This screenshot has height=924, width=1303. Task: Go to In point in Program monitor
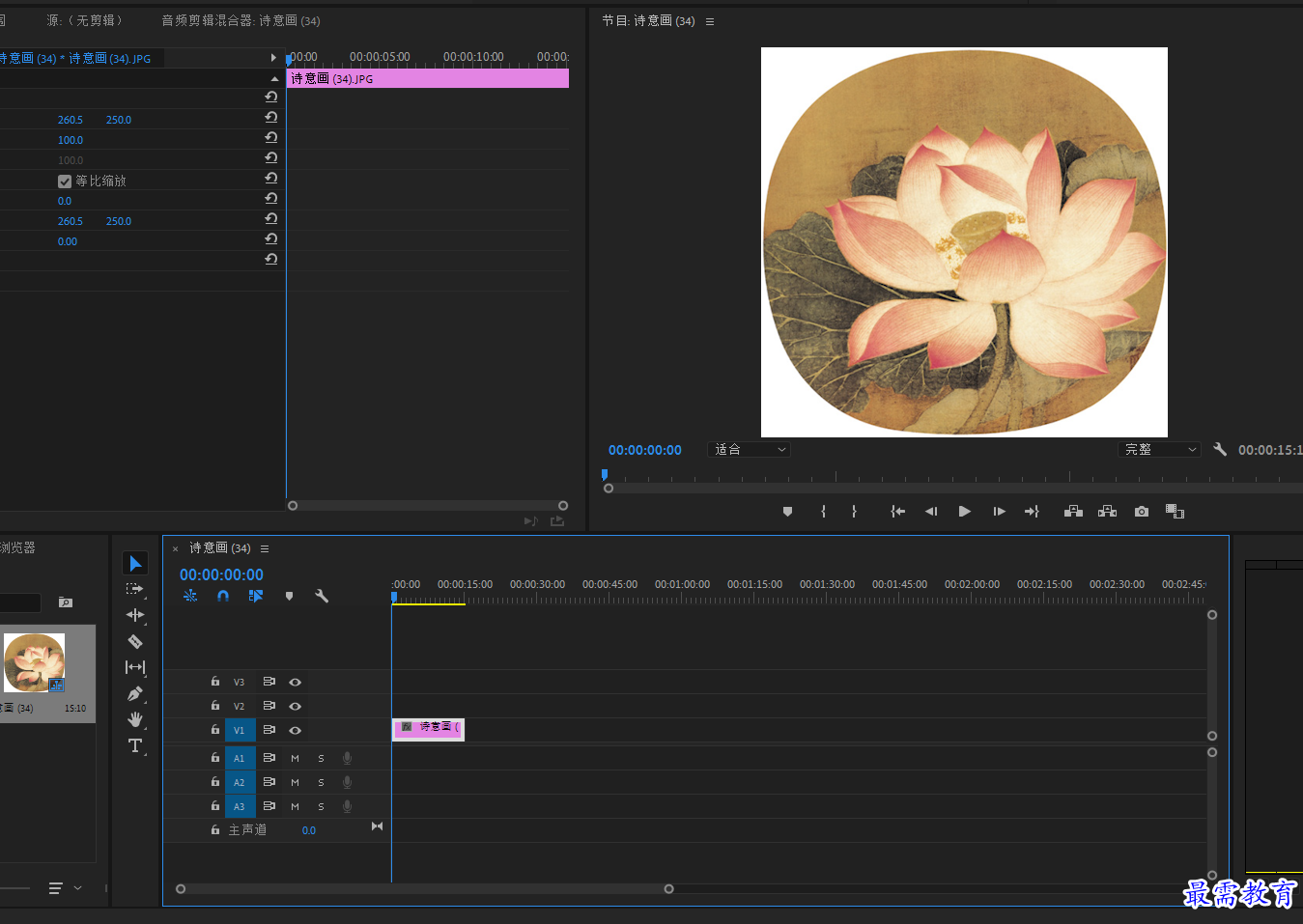click(897, 512)
